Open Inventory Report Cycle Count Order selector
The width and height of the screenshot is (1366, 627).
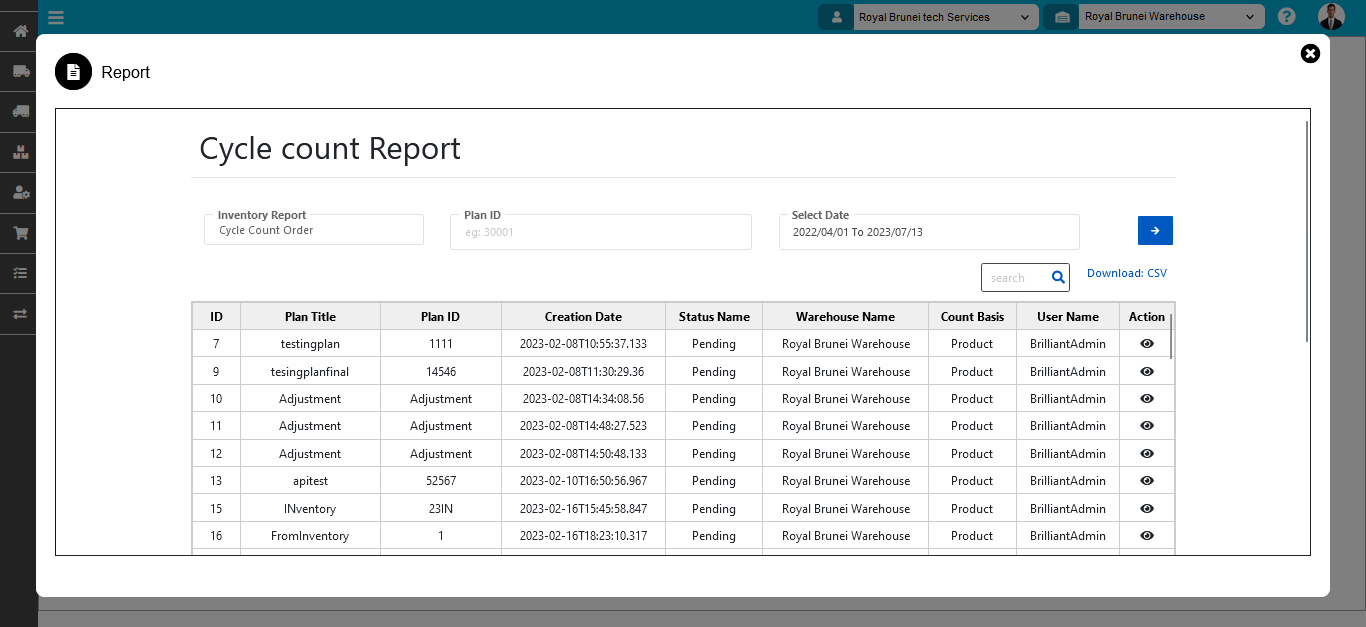coord(314,230)
